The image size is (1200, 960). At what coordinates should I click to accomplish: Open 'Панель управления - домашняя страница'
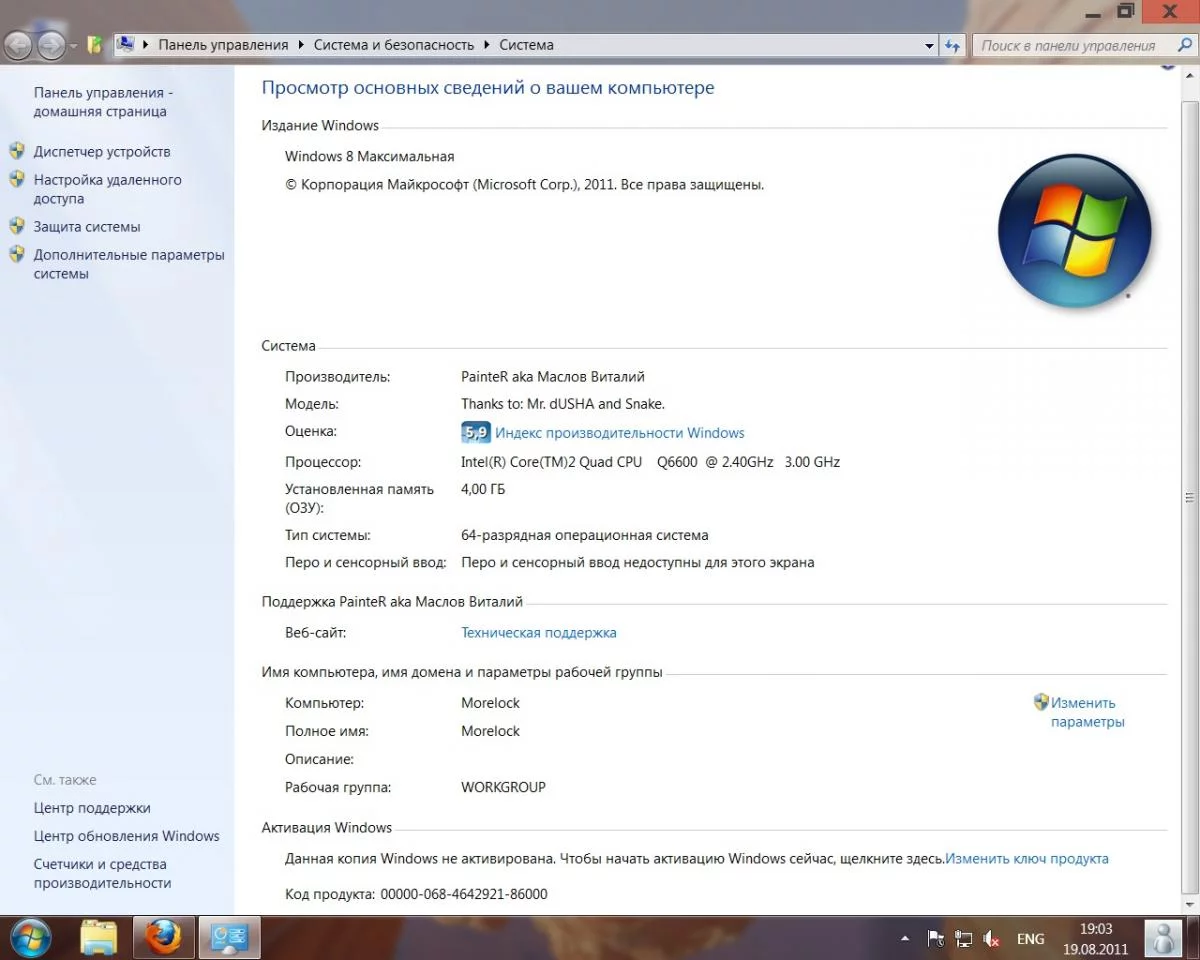103,102
